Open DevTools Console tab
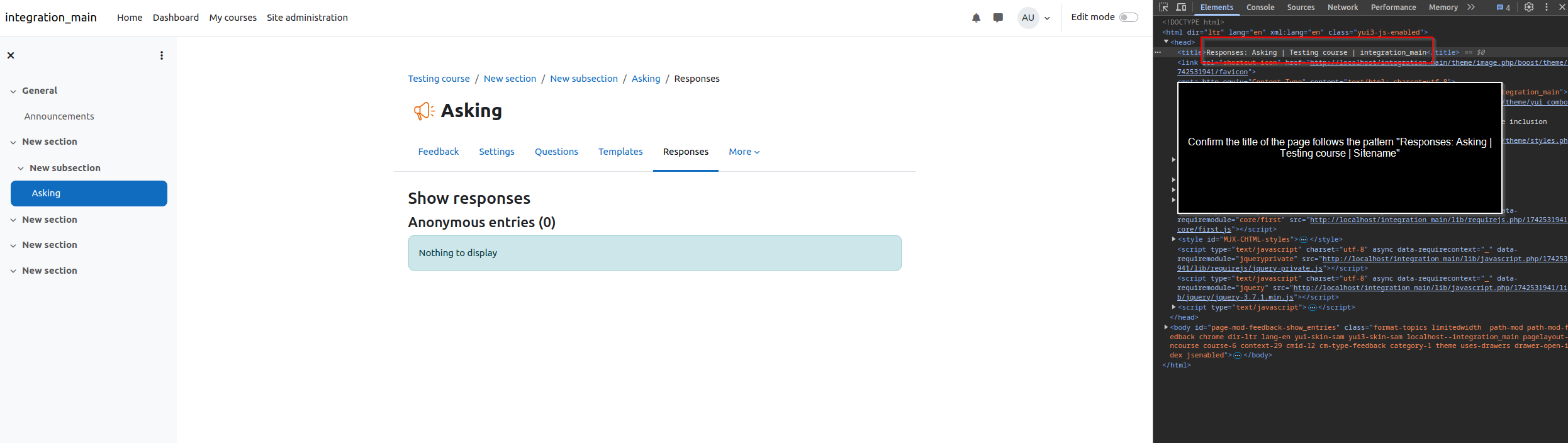 click(1260, 8)
